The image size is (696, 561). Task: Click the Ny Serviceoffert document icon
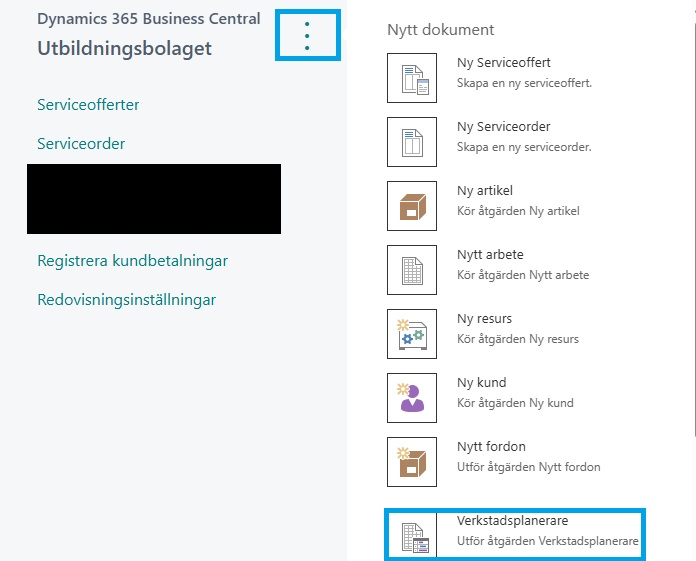[412, 78]
